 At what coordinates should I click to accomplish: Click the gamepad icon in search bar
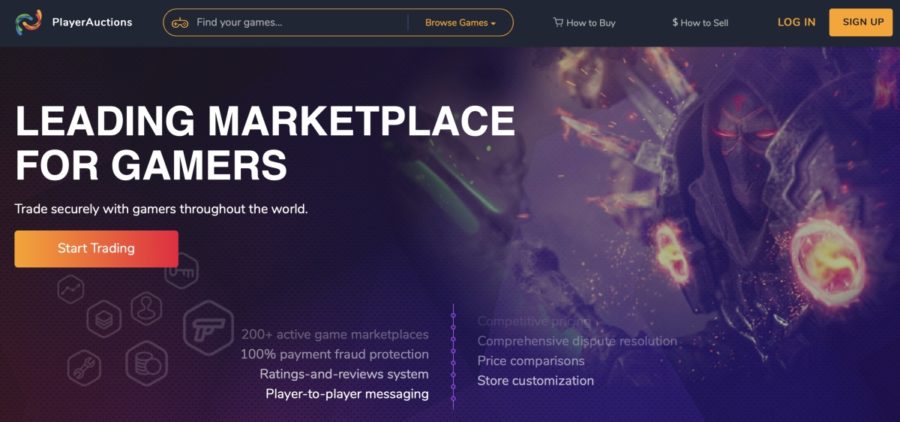(180, 22)
